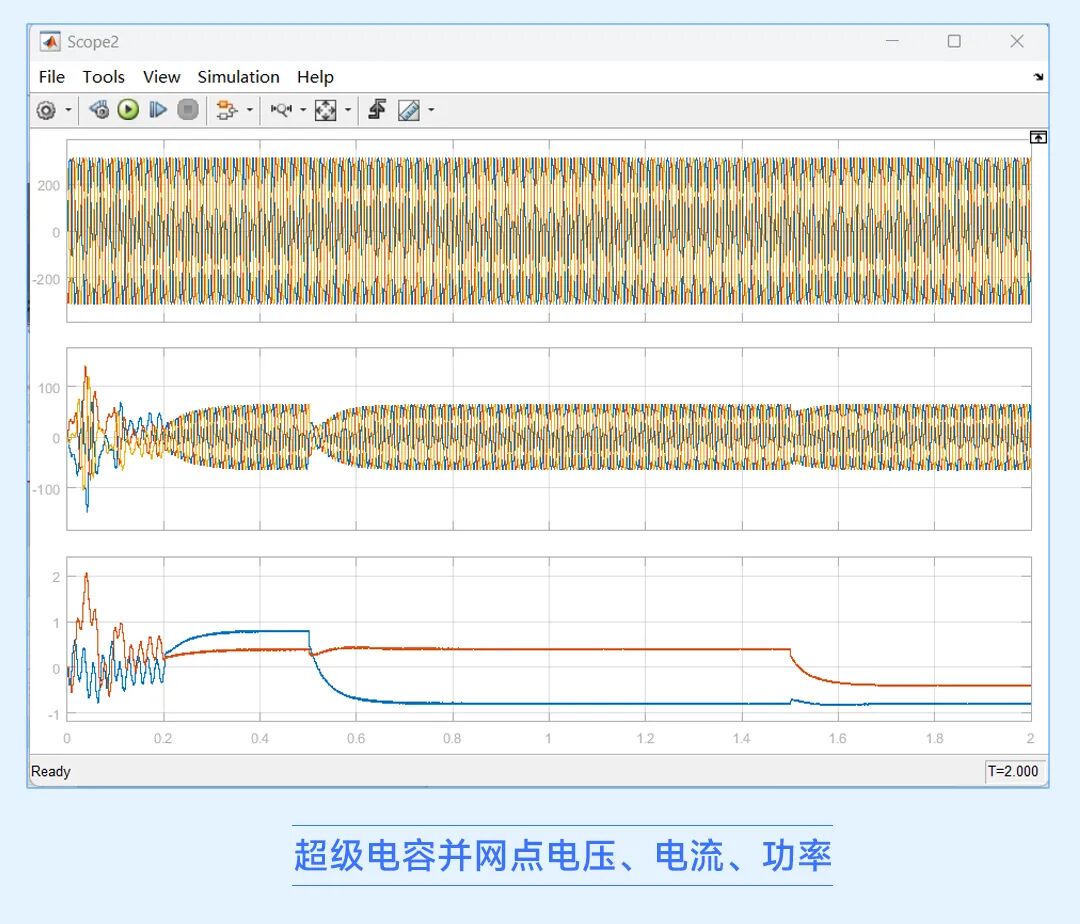Click the dock arrow at the menu bar's right end
1080x924 pixels.
coord(1038,77)
